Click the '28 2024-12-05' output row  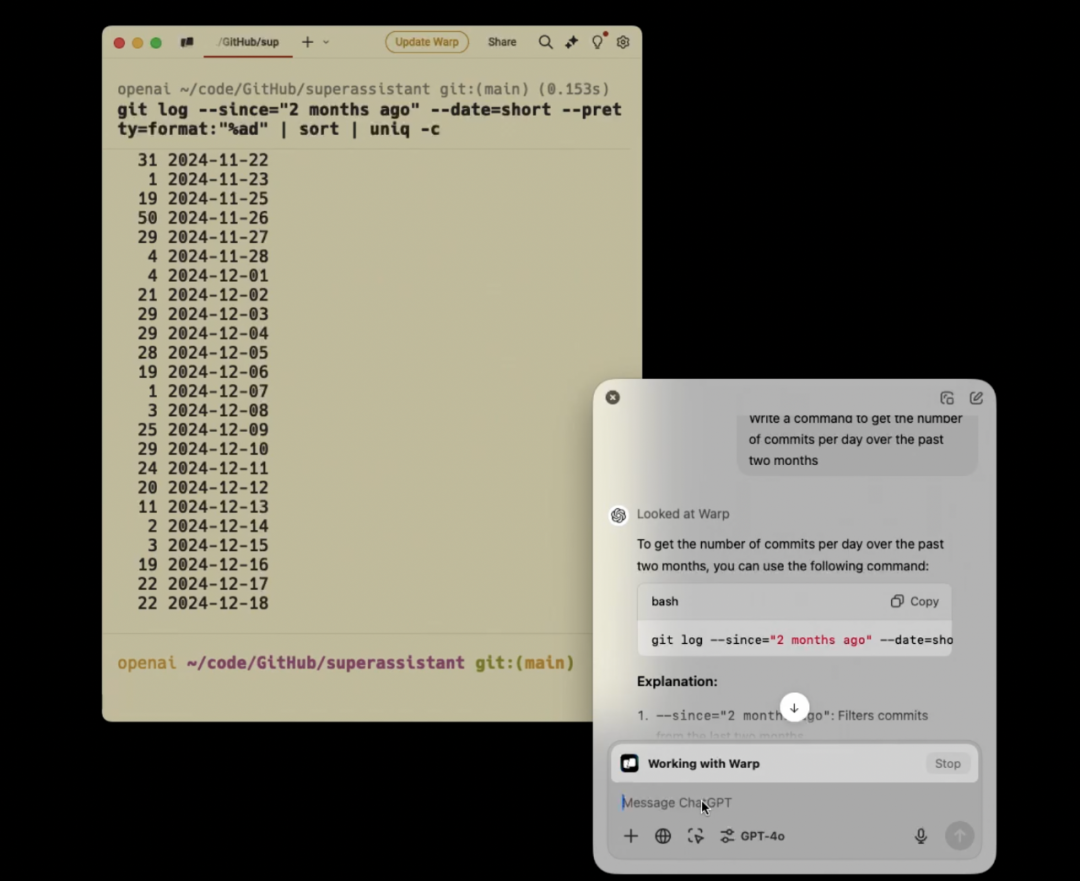click(x=202, y=353)
